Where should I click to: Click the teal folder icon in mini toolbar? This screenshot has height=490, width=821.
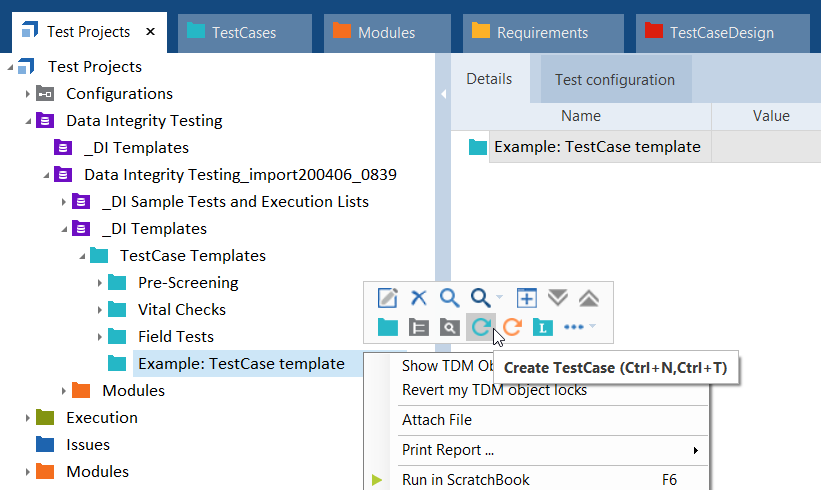coord(387,327)
